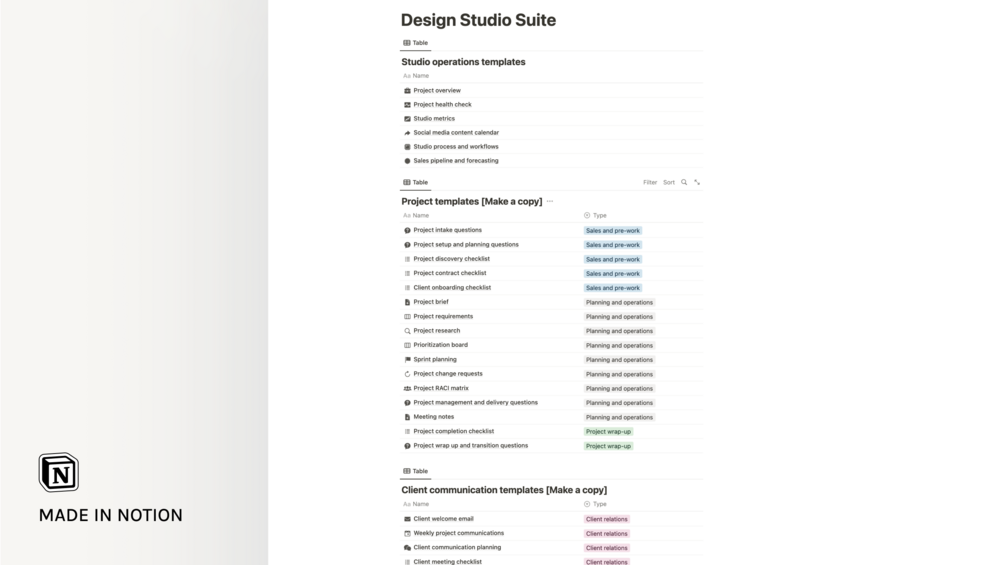This screenshot has width=1005, height=565.
Task: Click the people icon beside Project RACI matrix
Action: pos(407,388)
